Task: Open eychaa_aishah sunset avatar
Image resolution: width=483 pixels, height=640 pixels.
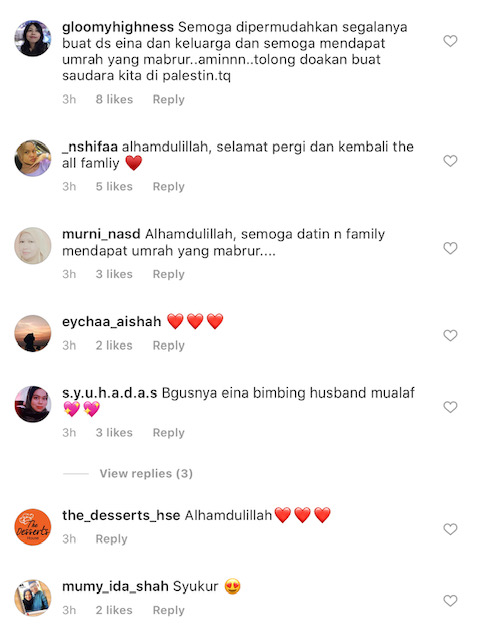Action: 33,333
